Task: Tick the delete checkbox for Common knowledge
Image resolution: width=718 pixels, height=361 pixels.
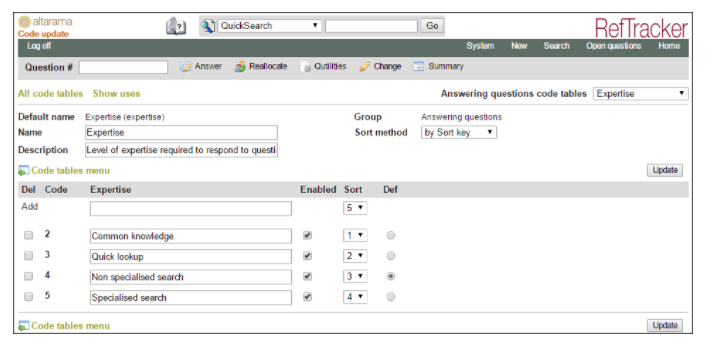Action: (28, 235)
